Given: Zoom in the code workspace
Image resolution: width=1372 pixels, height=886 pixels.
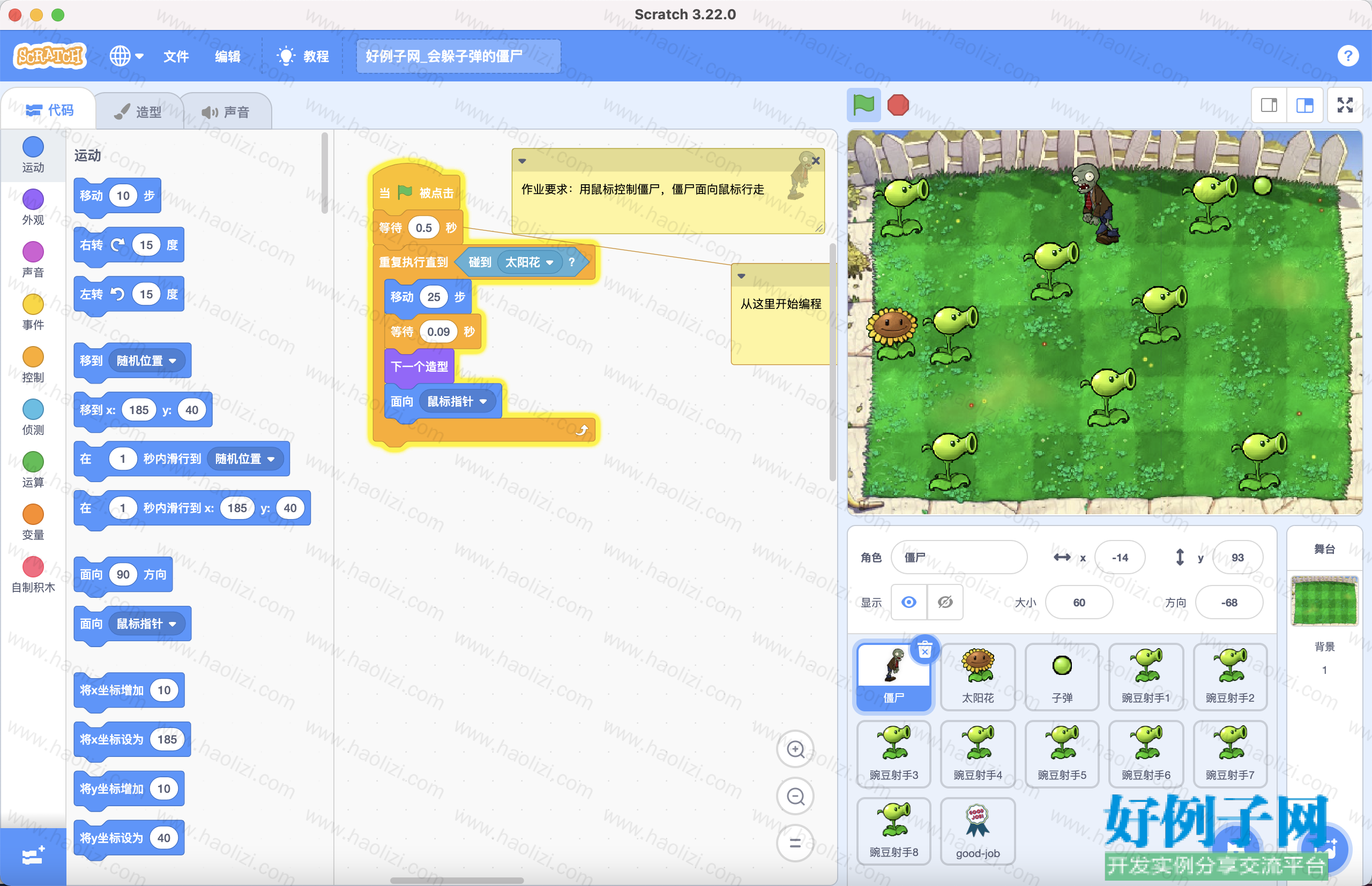Looking at the screenshot, I should [x=795, y=749].
